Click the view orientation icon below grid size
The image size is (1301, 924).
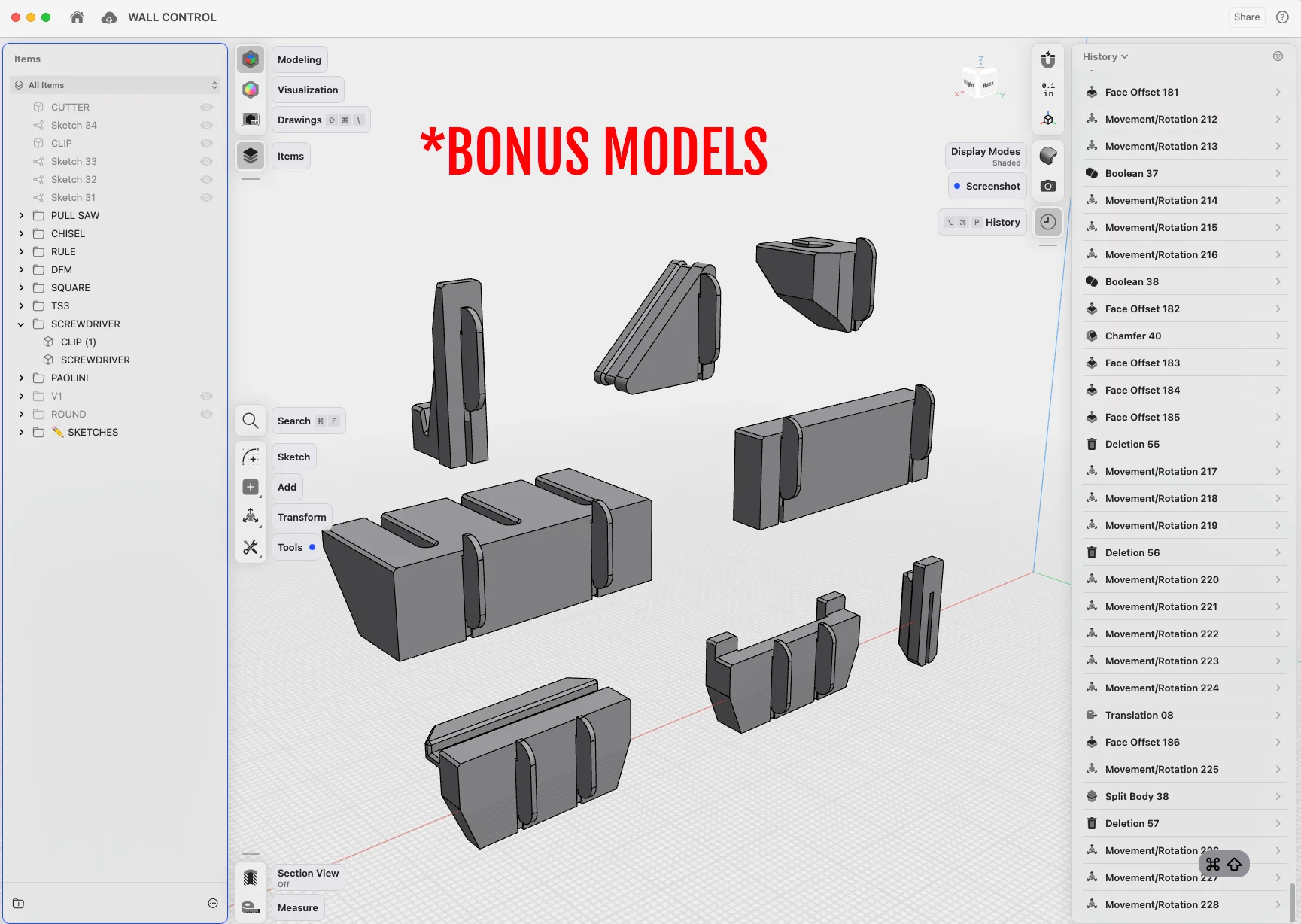tap(1048, 120)
